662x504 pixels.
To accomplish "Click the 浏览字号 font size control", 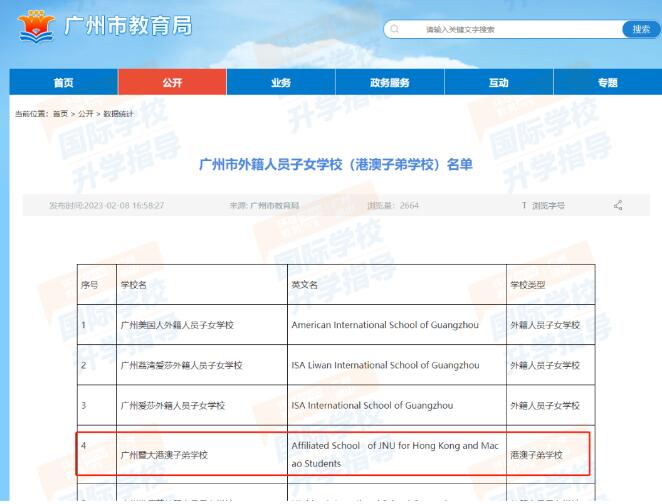I will [543, 206].
